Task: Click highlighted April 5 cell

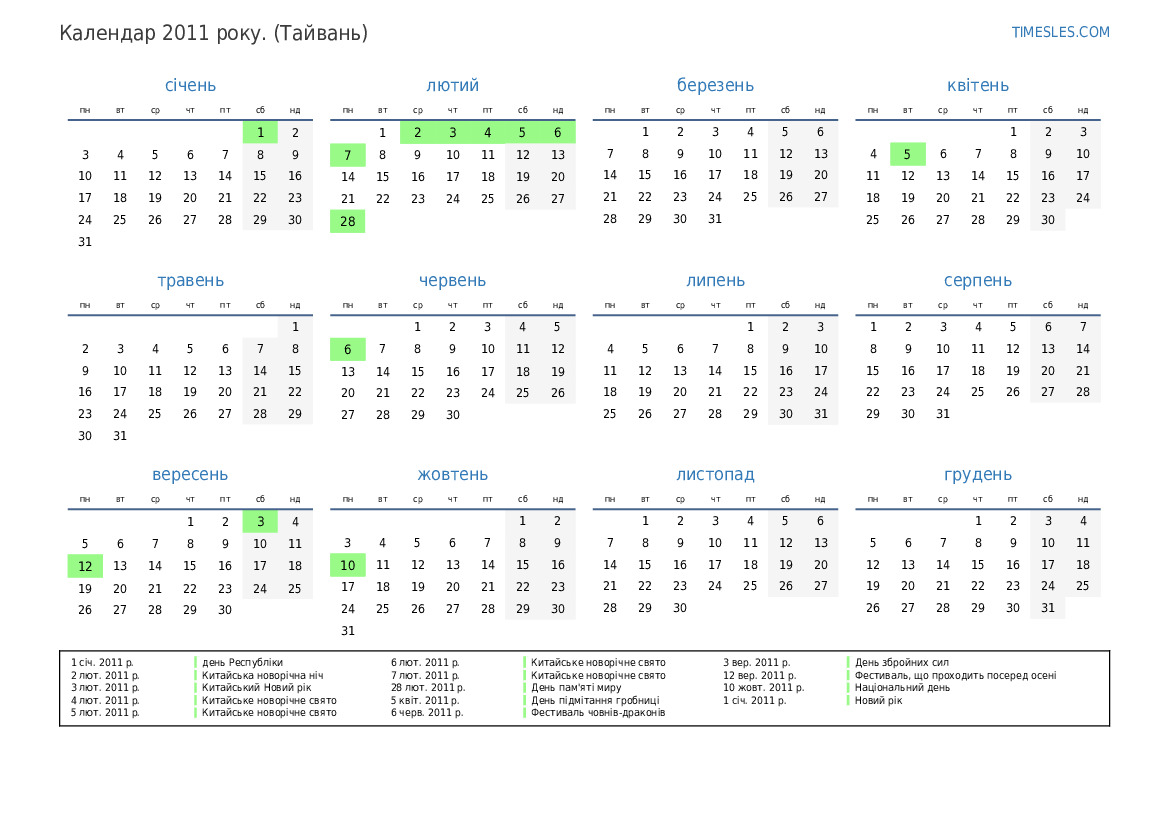Action: pyautogui.click(x=907, y=154)
